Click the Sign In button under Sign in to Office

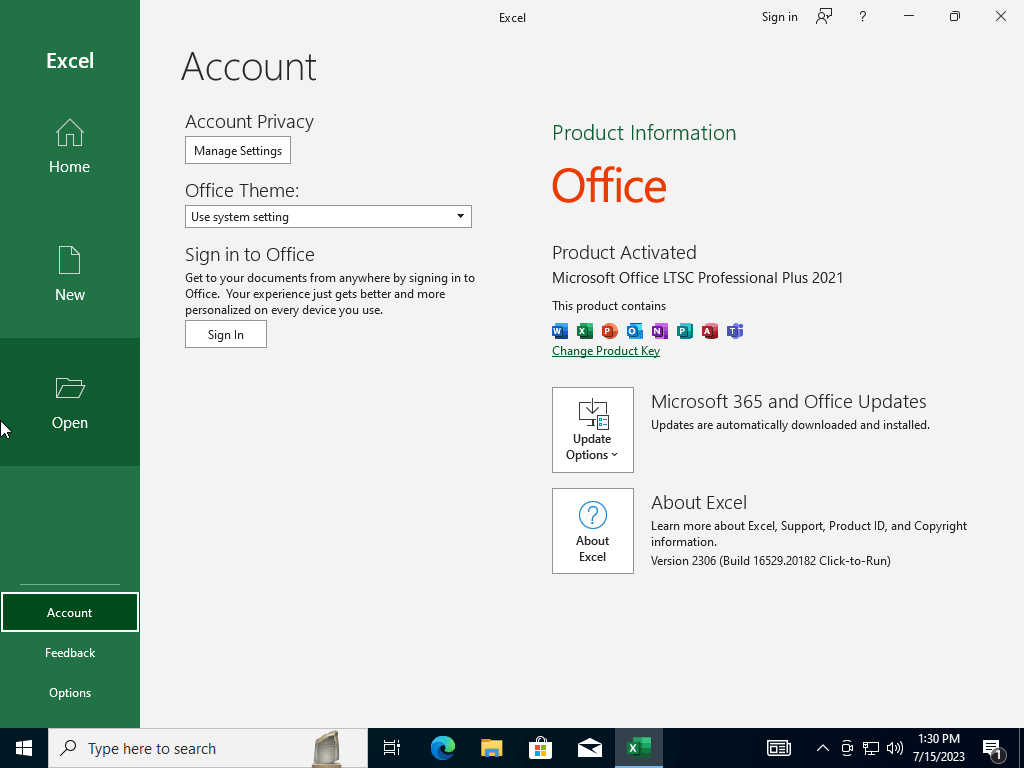pos(225,334)
